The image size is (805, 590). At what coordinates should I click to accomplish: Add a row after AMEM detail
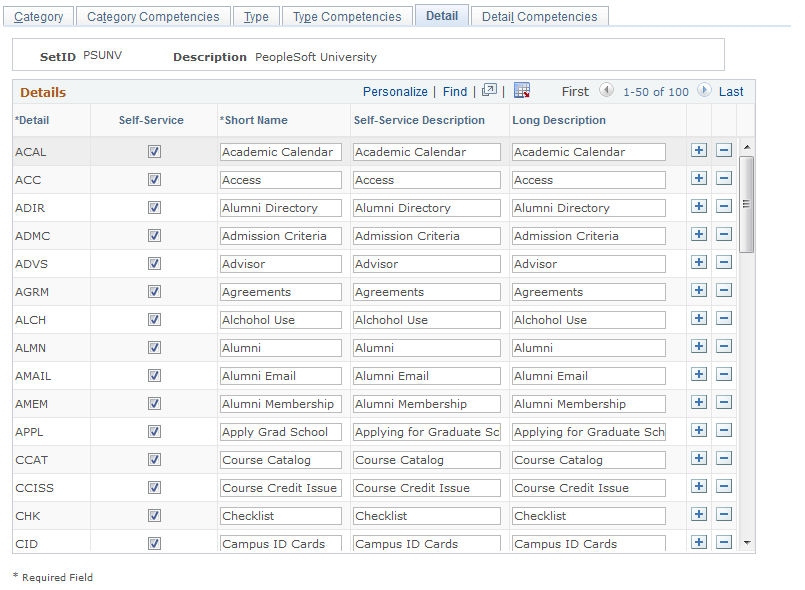coord(699,403)
